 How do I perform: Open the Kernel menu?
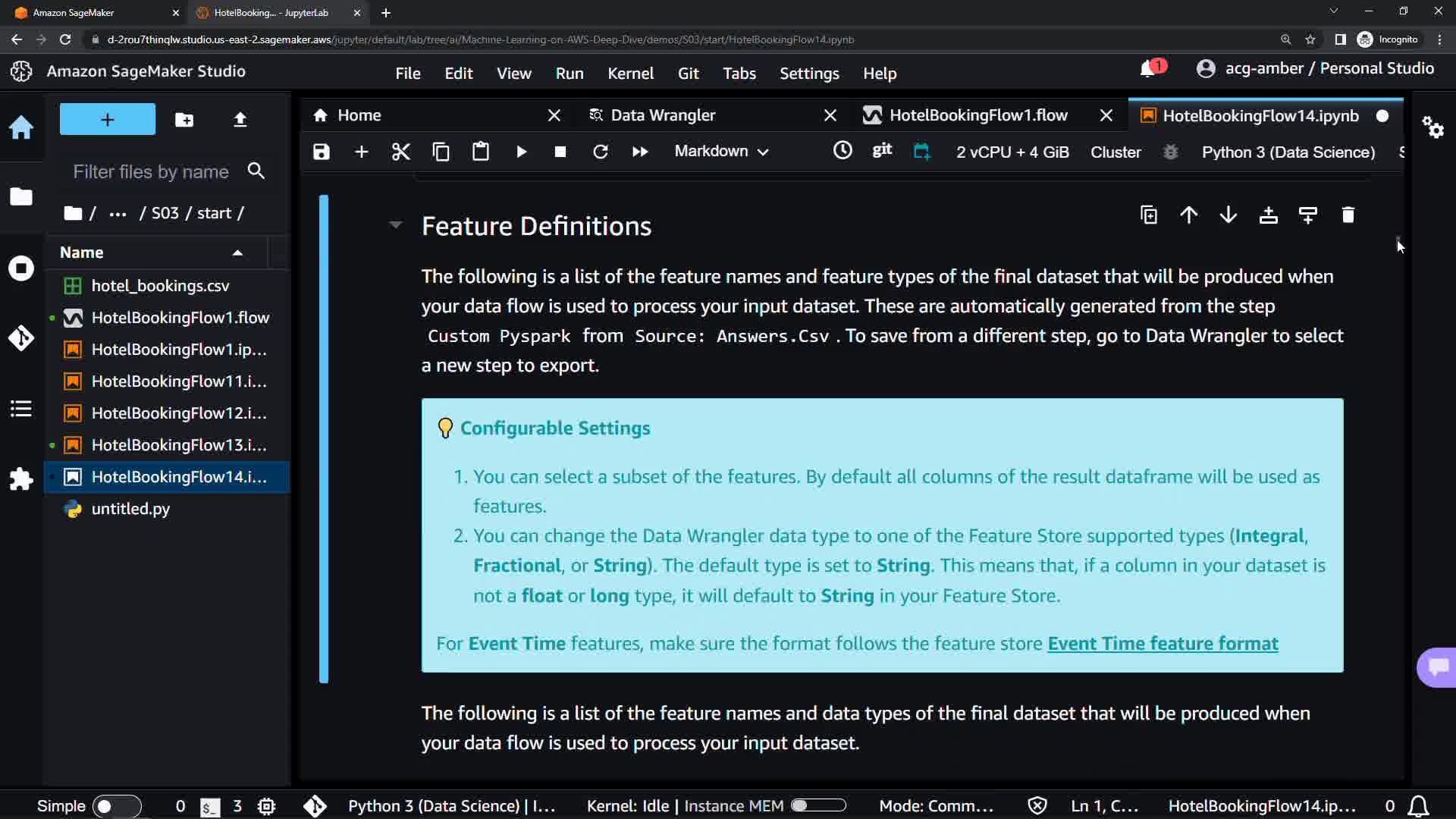tap(629, 74)
